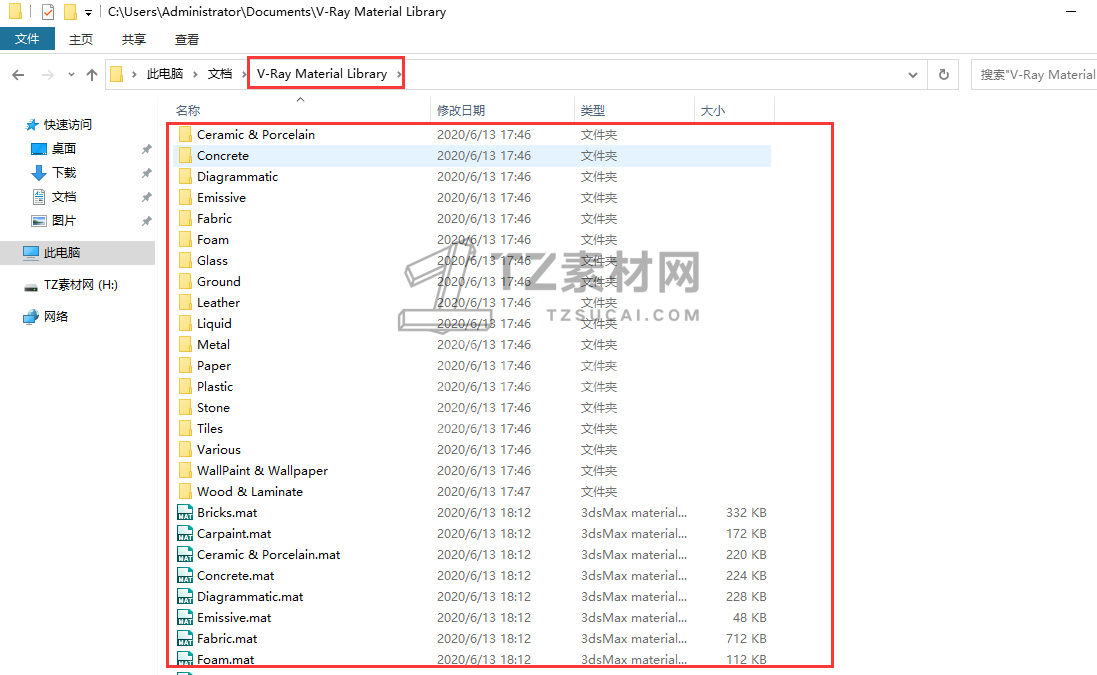1097x675 pixels.
Task: Click the pin icon beside 图片
Action: [146, 221]
